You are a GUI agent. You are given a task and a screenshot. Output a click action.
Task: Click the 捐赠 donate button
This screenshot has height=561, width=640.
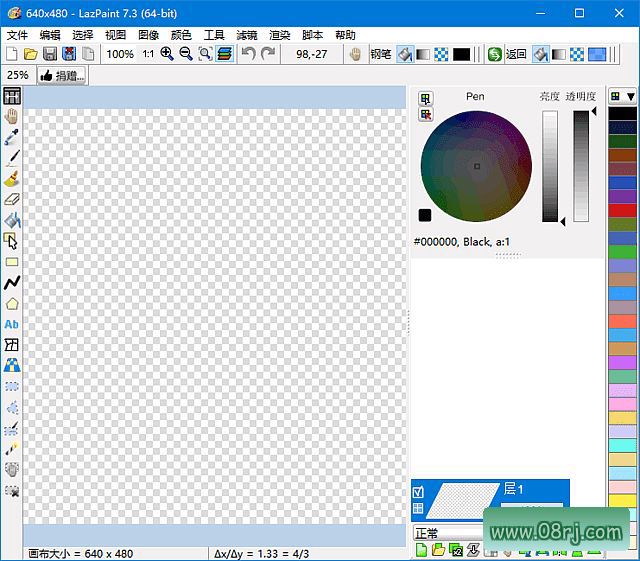pos(62,75)
